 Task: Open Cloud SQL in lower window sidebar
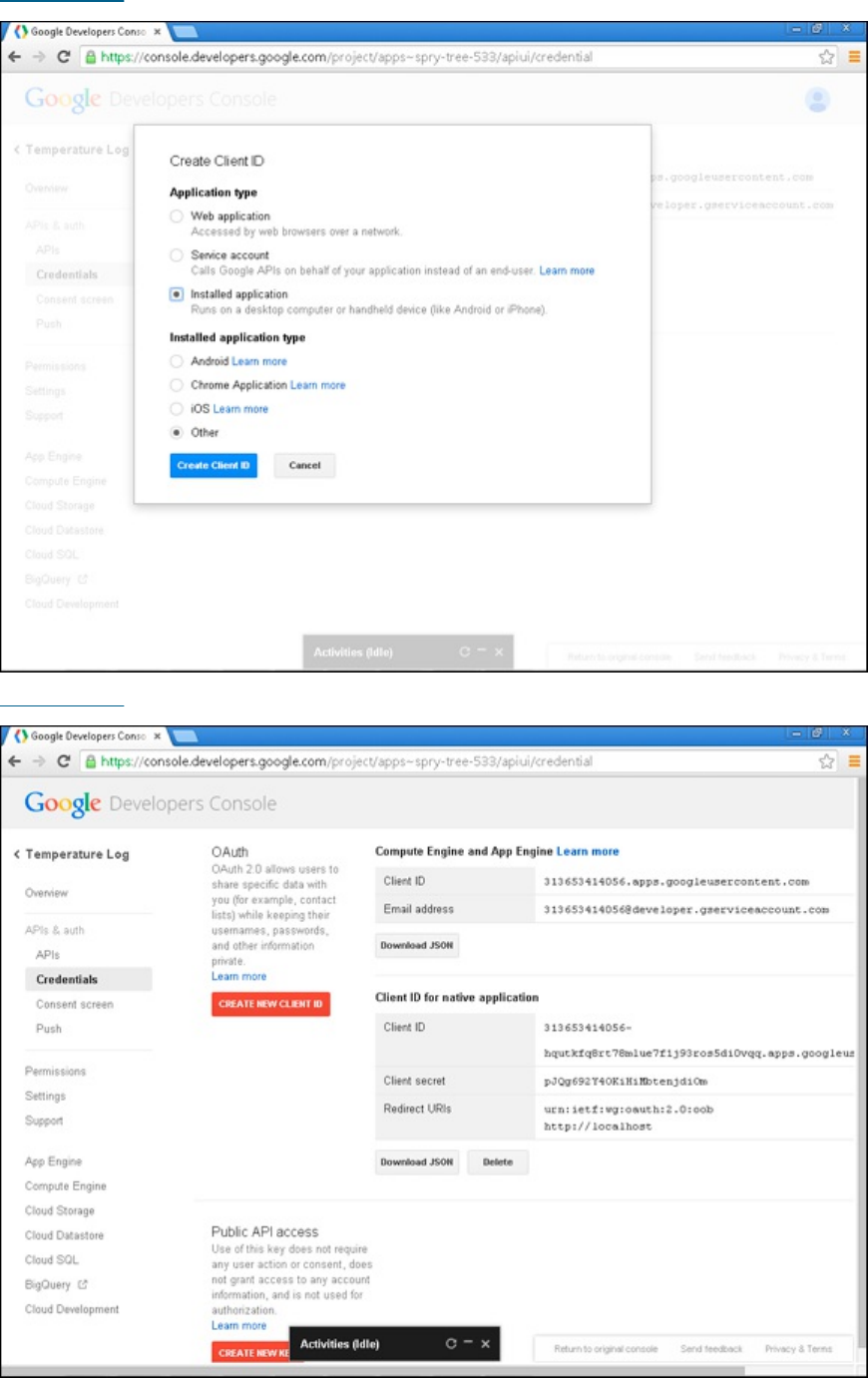point(52,1259)
